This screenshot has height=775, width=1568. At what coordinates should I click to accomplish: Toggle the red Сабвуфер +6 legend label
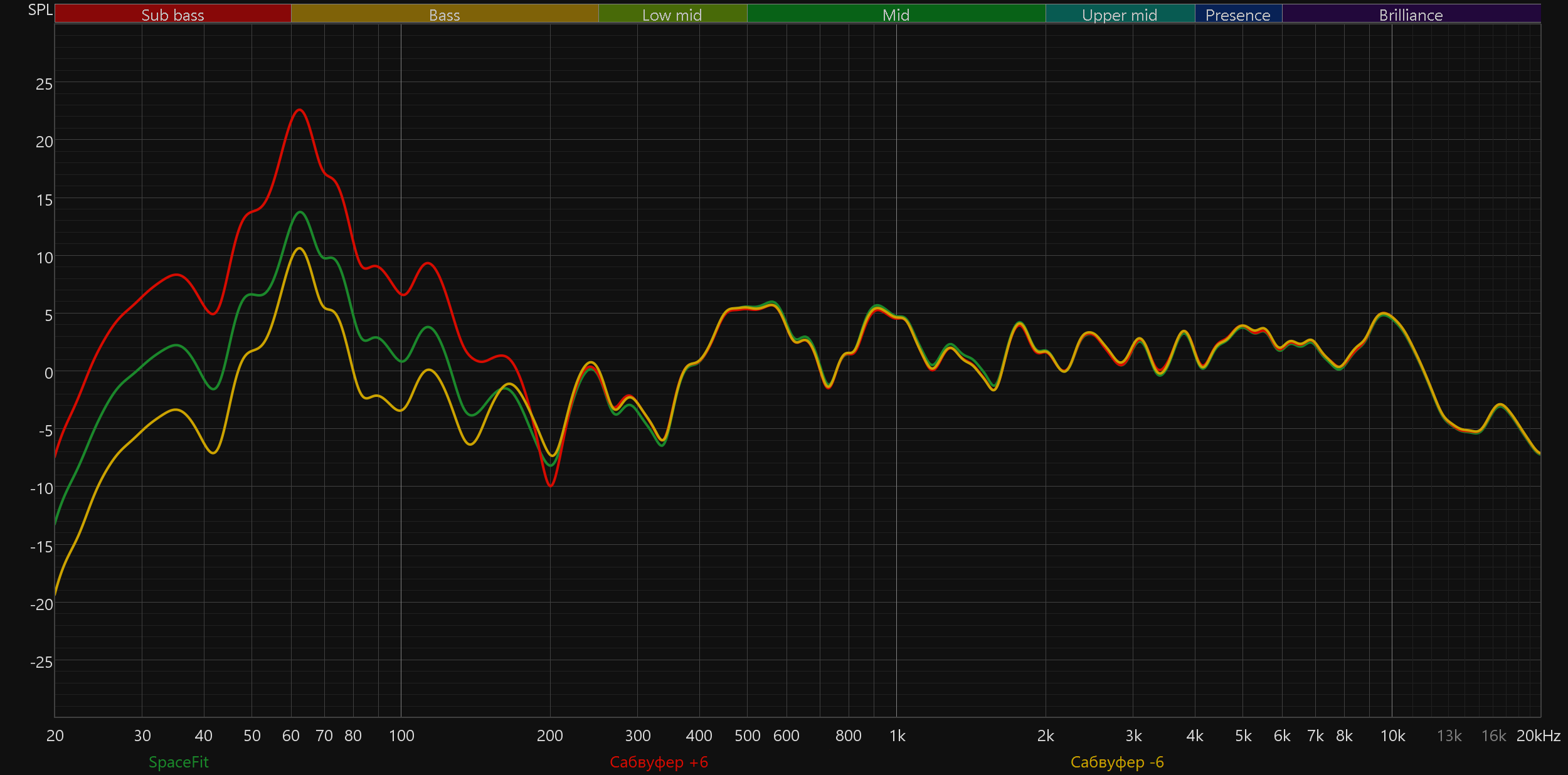pos(659,762)
